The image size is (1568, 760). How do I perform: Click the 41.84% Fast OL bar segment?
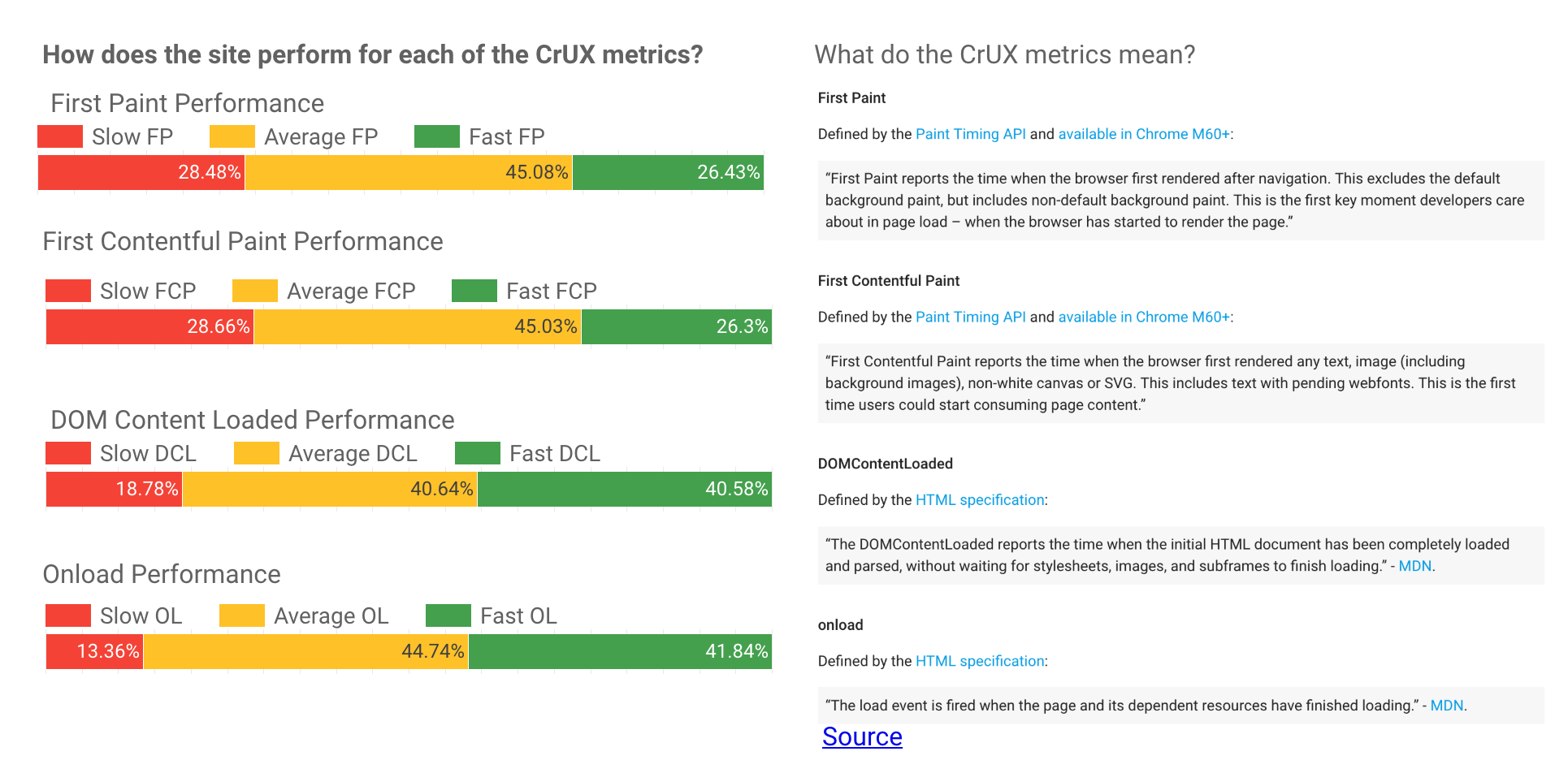tap(619, 651)
